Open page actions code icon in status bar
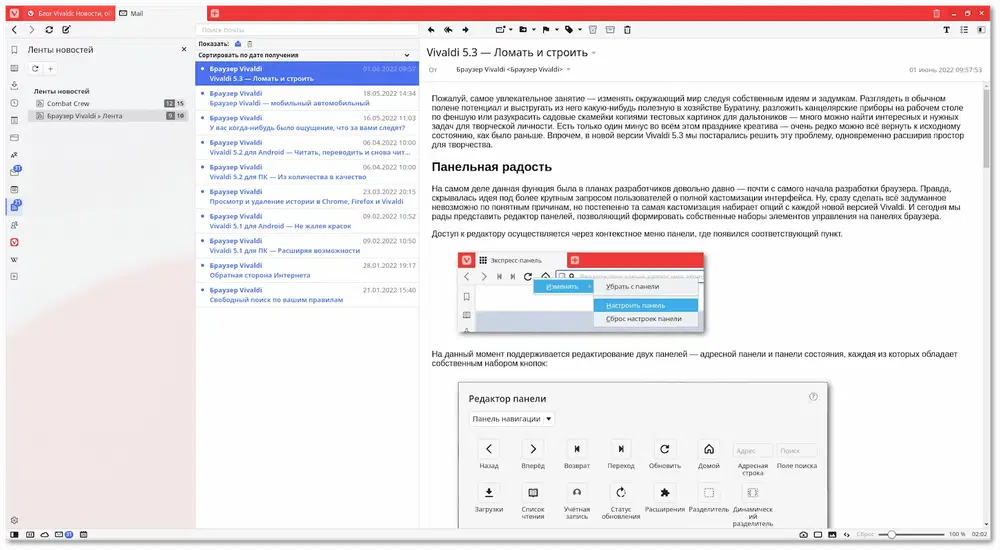1000x550 pixels. click(847, 535)
